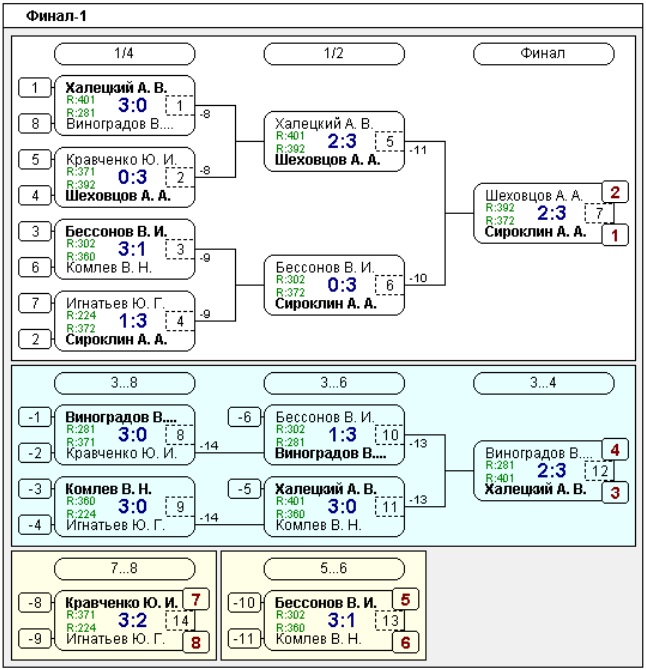Screen dimensions: 646x670
Task: Click the Финал-1 title text
Action: pyautogui.click(x=56, y=16)
